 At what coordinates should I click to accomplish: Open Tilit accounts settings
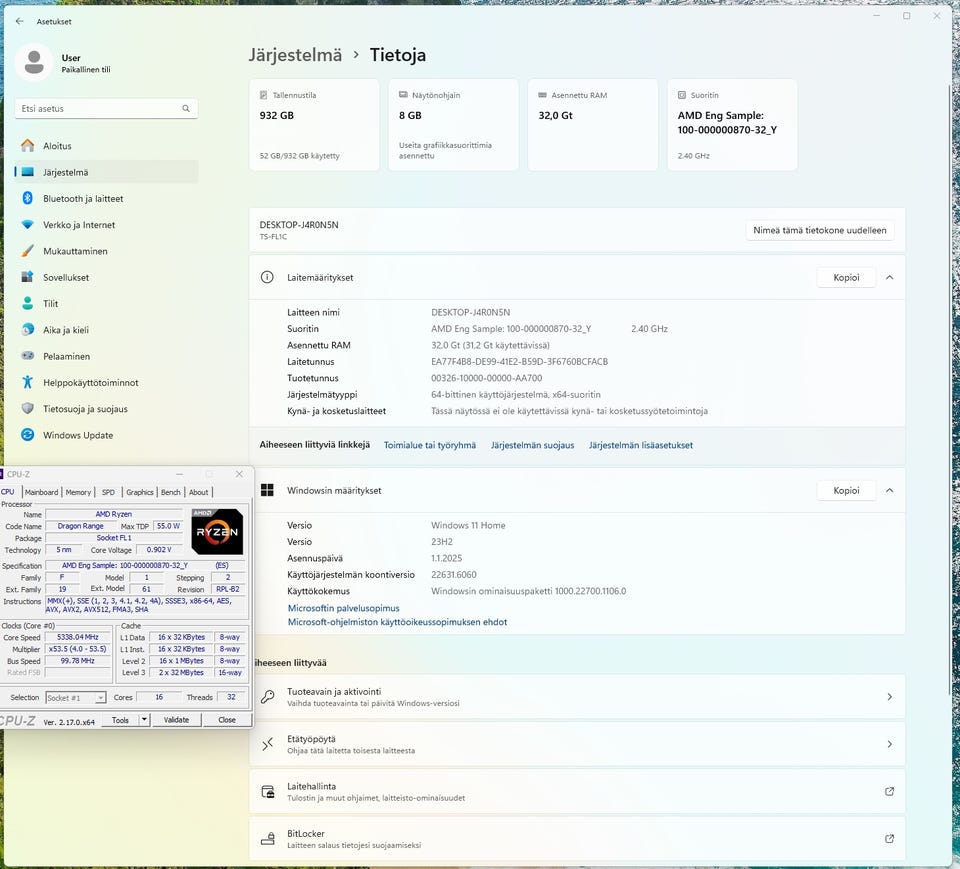coord(106,304)
